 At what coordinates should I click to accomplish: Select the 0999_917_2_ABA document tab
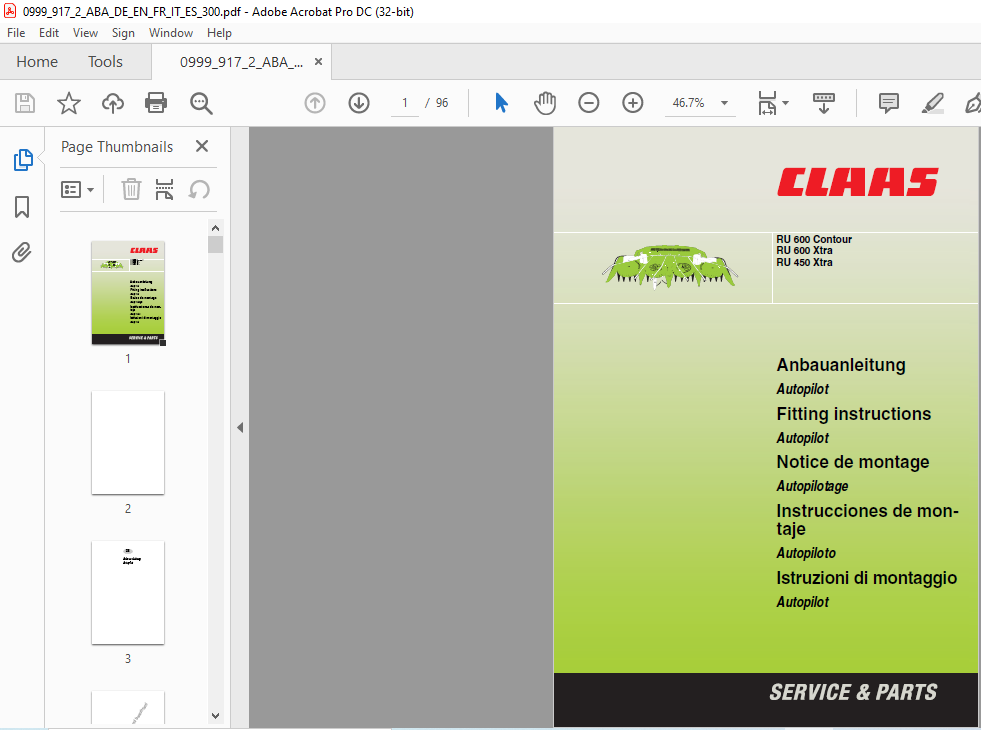pyautogui.click(x=241, y=62)
